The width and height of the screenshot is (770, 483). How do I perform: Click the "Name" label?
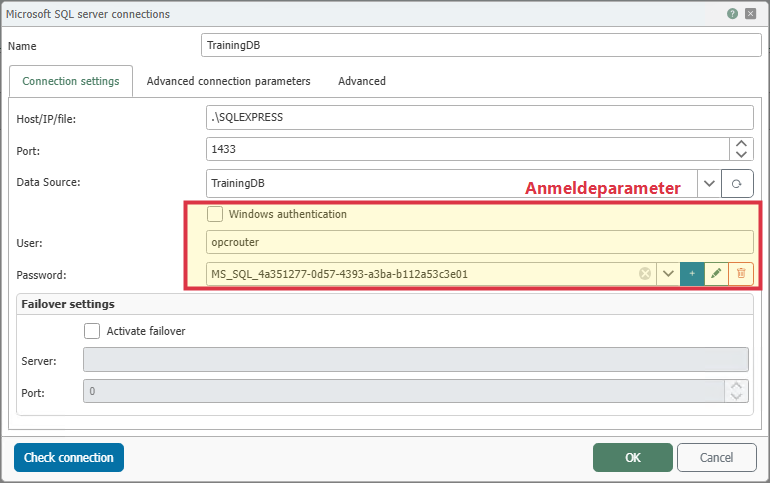[x=22, y=46]
